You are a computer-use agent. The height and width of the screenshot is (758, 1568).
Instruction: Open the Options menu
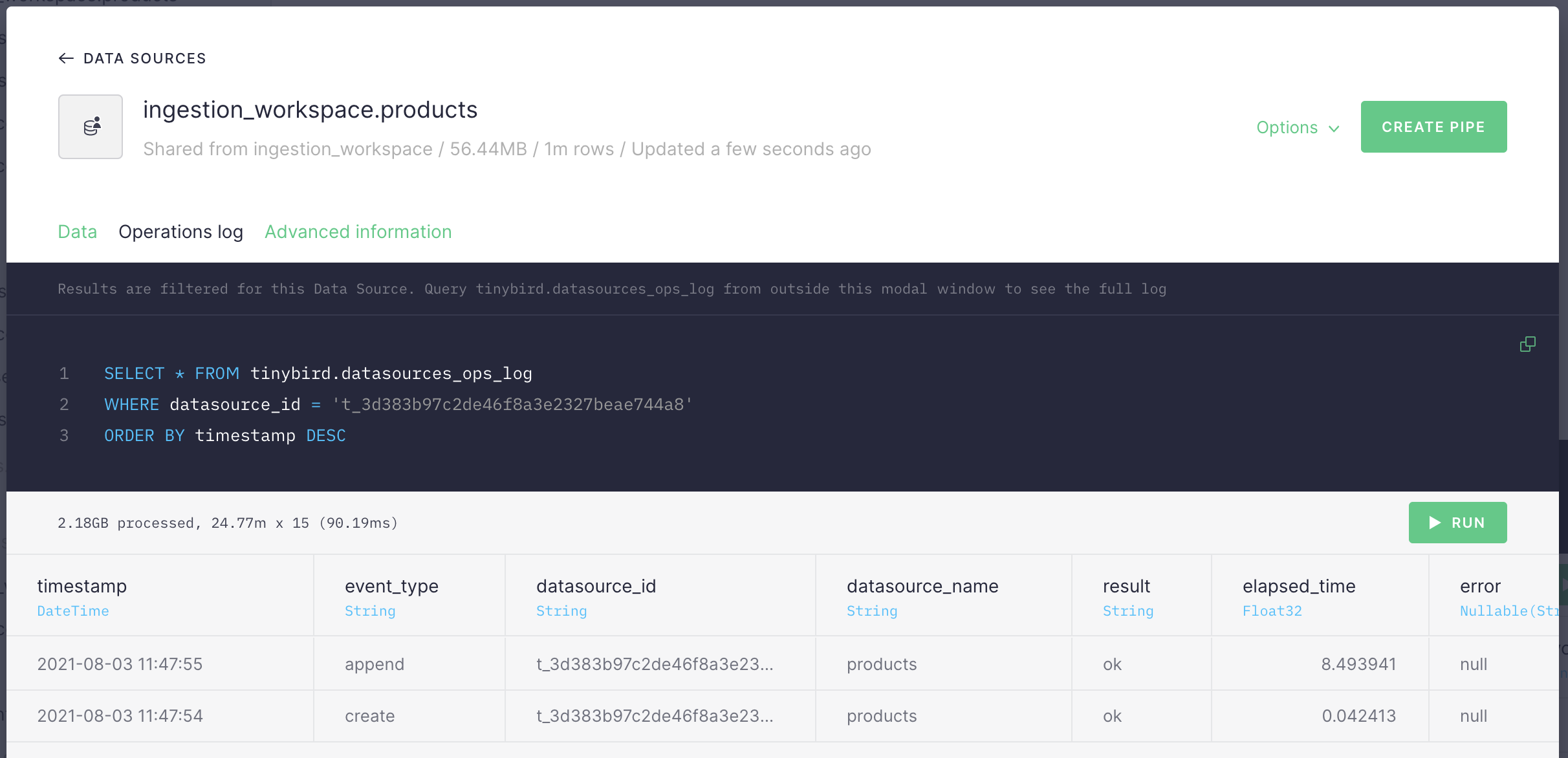[x=1287, y=127]
